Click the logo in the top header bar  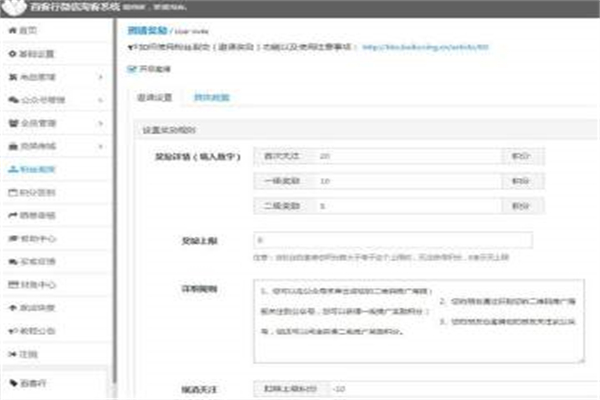point(14,8)
